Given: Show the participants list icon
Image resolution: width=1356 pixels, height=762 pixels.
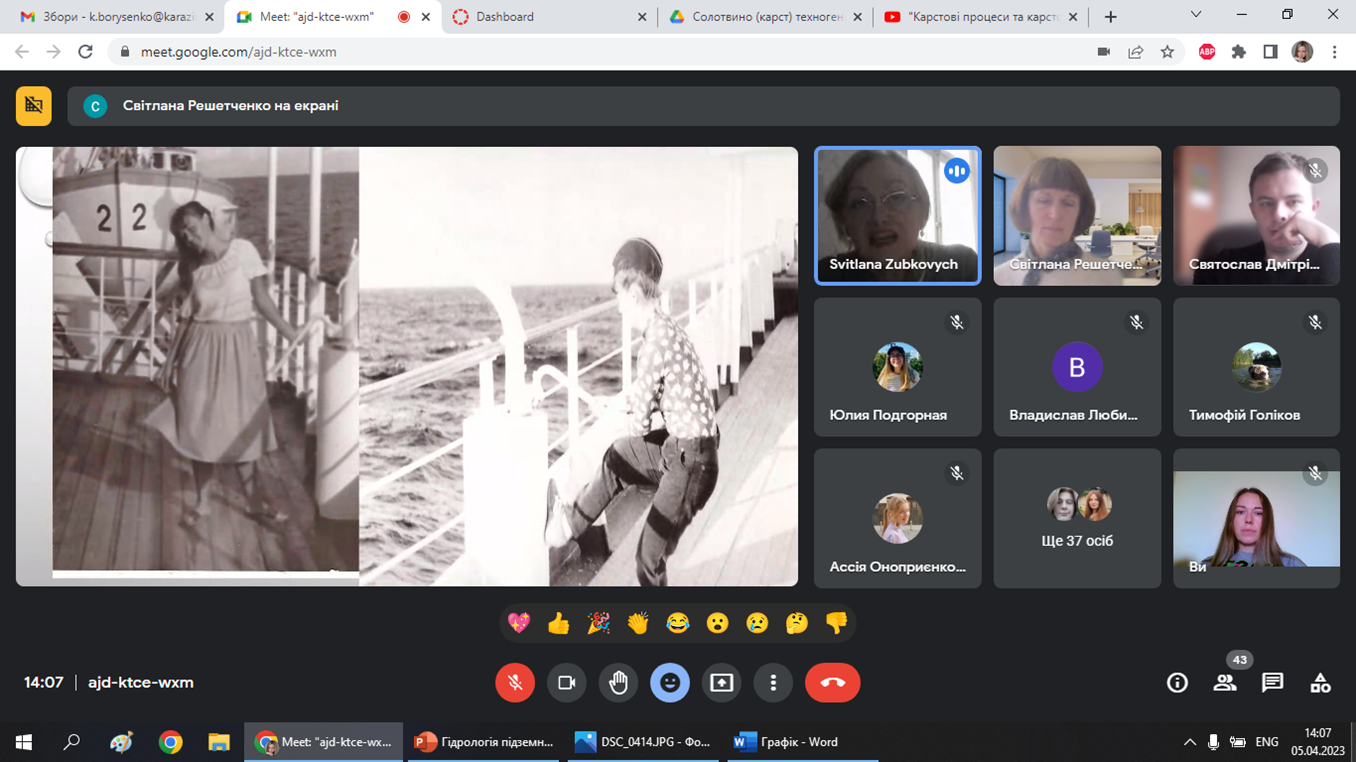Looking at the screenshot, I should point(1225,683).
